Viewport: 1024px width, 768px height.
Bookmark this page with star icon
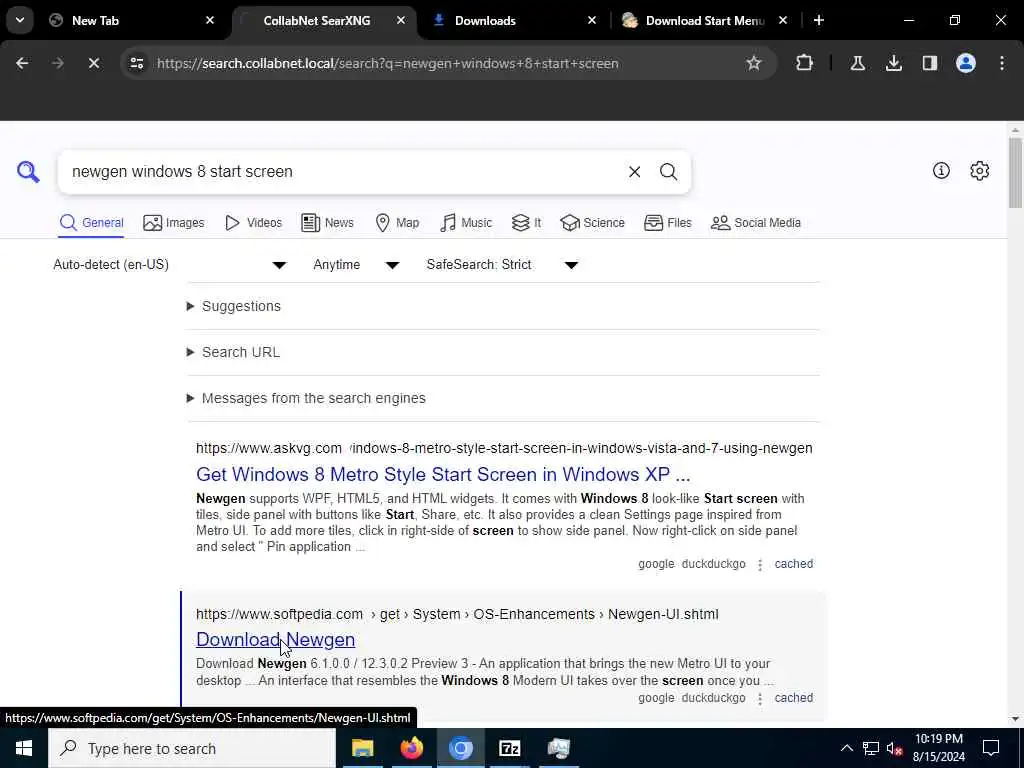pyautogui.click(x=754, y=63)
